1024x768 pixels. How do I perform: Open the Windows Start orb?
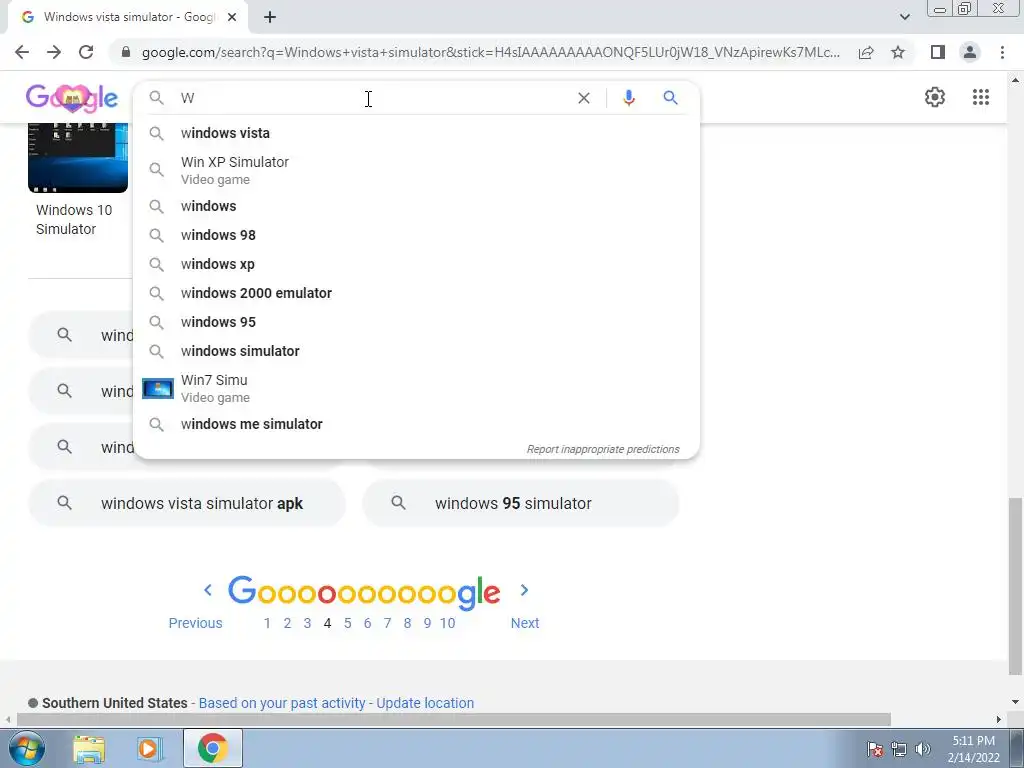[27, 748]
